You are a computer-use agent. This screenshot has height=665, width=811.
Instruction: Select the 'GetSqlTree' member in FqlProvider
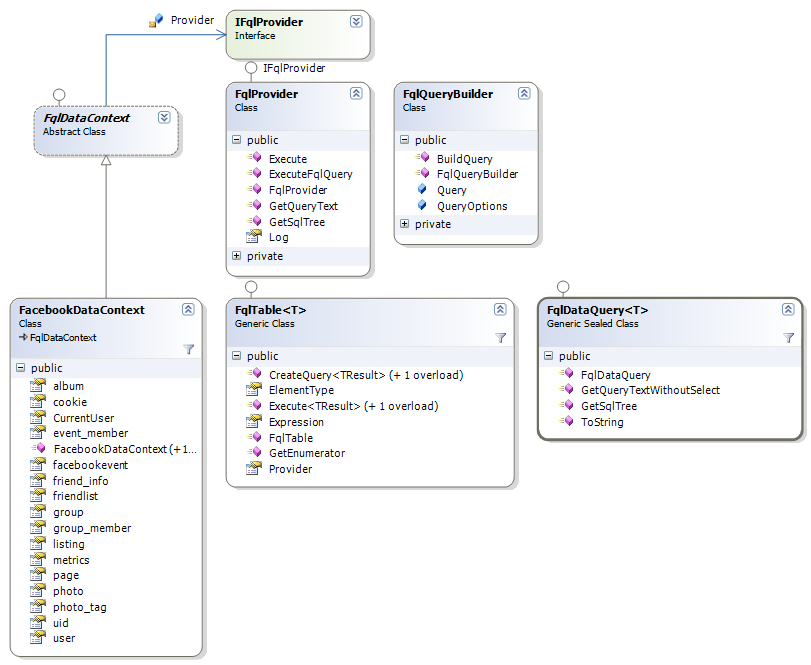pyautogui.click(x=297, y=222)
